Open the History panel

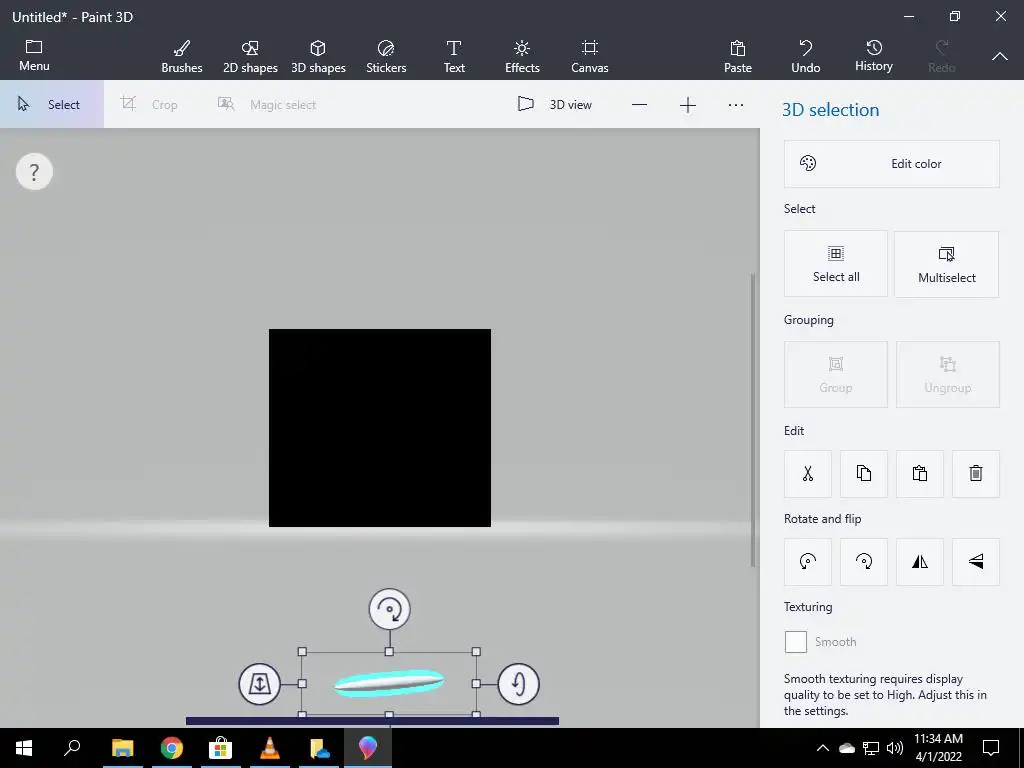click(x=874, y=56)
